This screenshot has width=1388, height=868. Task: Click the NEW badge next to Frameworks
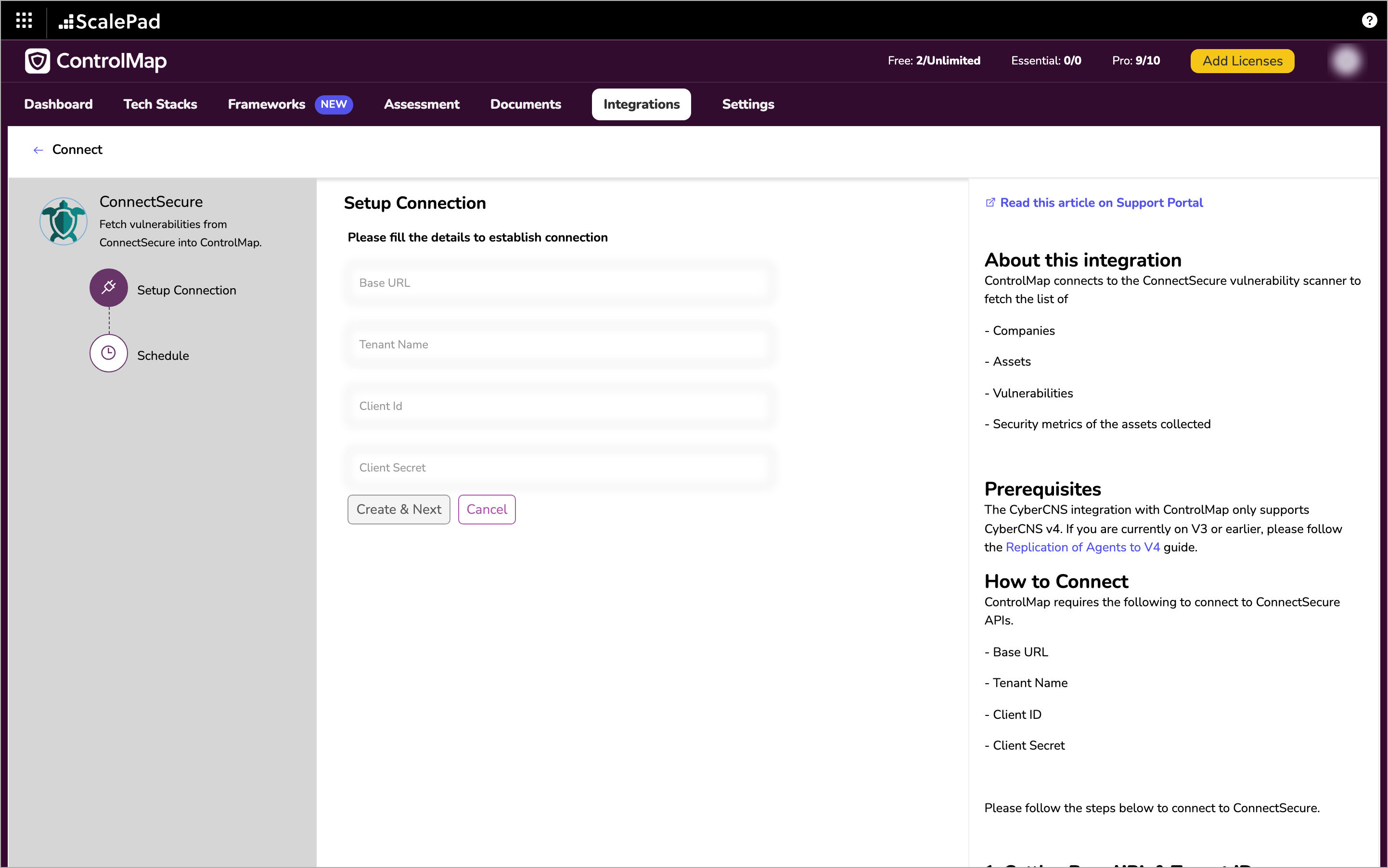[x=334, y=104]
